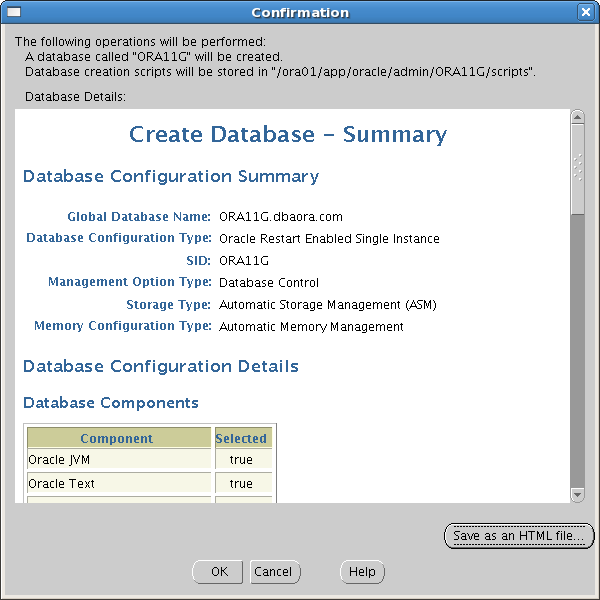Image resolution: width=600 pixels, height=600 pixels.
Task: Click the Confirmation title bar text
Action: 300,13
